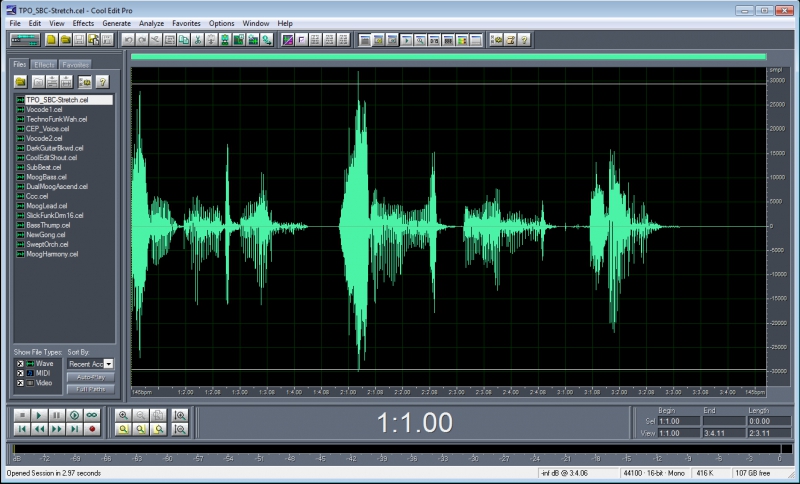Viewport: 800px width, 484px height.
Task: Click the undo arrow toolbar icon
Action: click(128, 40)
